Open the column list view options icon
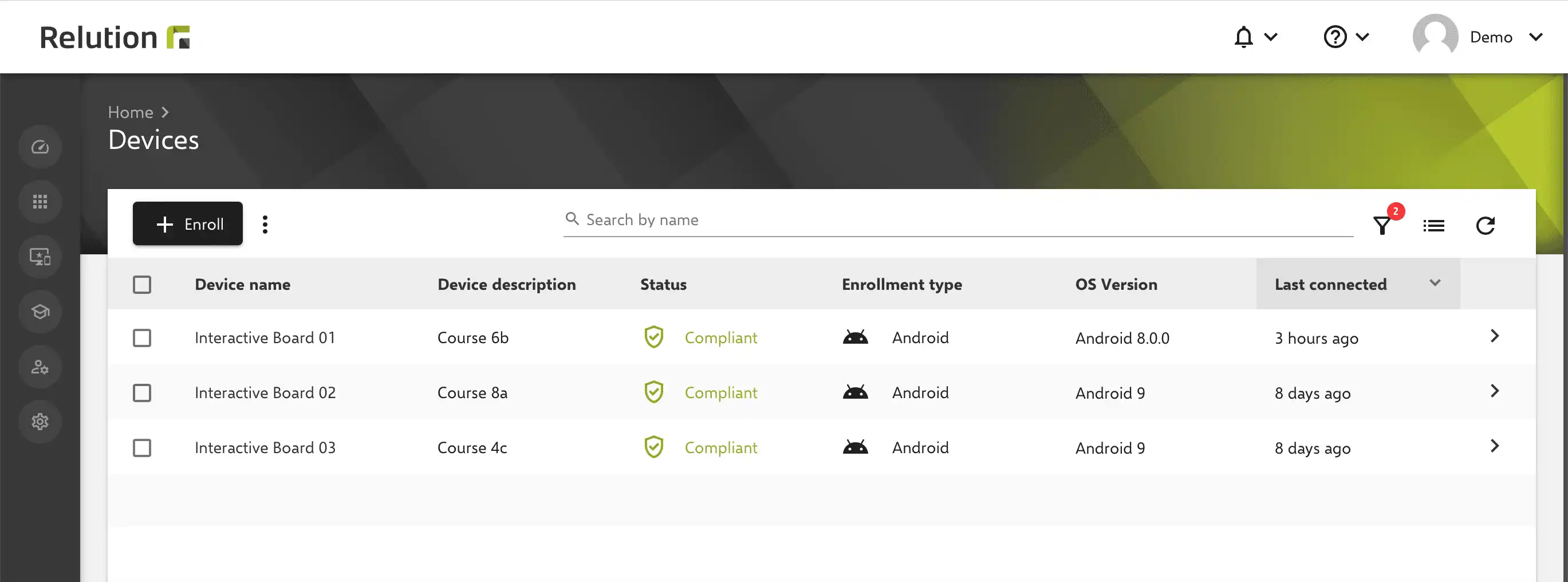This screenshot has width=1568, height=582. 1433,226
